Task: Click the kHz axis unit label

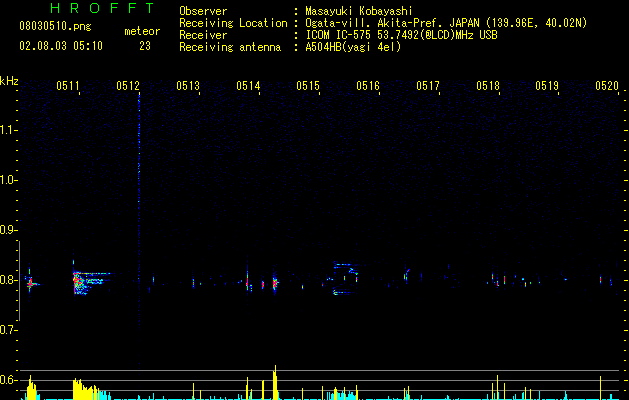Action: click(9, 81)
